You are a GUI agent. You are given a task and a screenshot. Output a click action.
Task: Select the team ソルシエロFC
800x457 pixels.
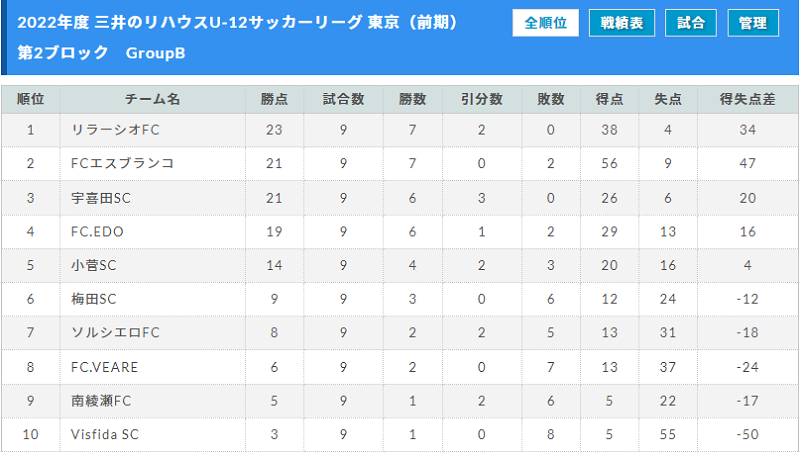(115, 333)
